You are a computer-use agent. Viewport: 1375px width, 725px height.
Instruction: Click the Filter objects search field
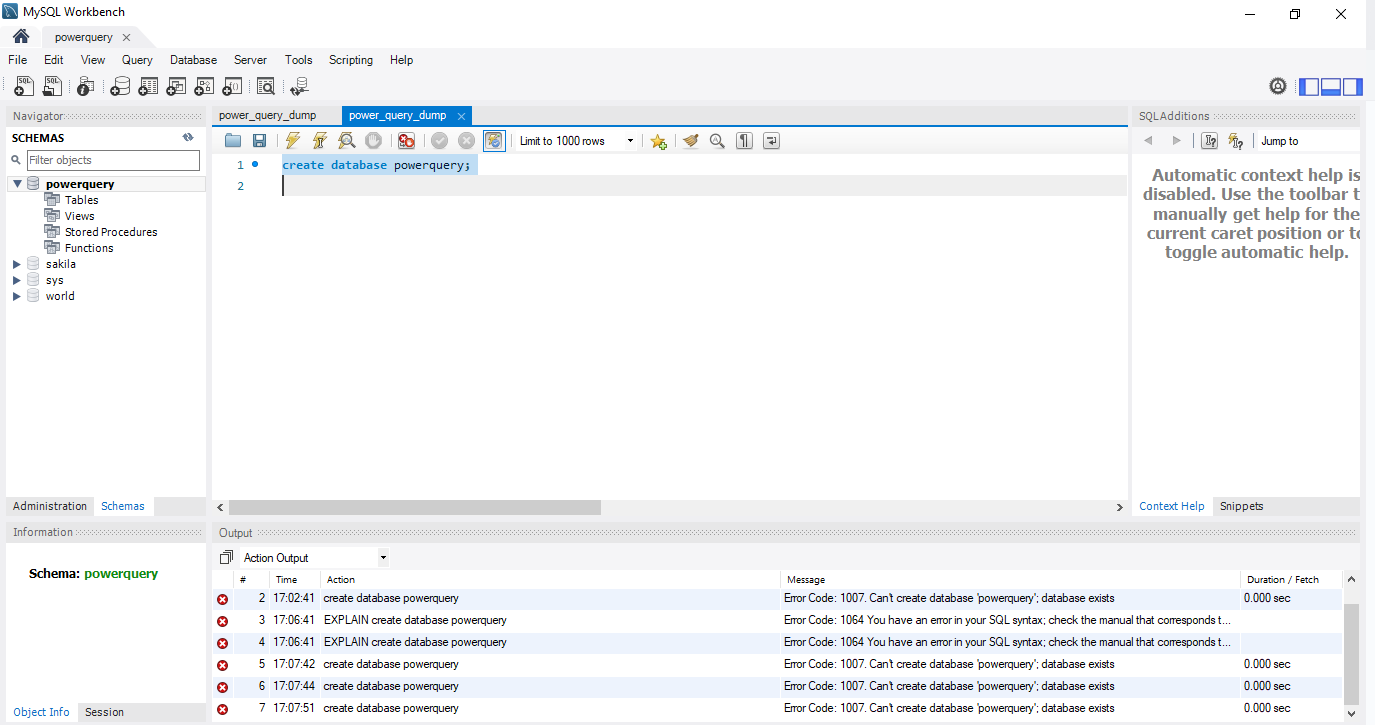coord(113,160)
